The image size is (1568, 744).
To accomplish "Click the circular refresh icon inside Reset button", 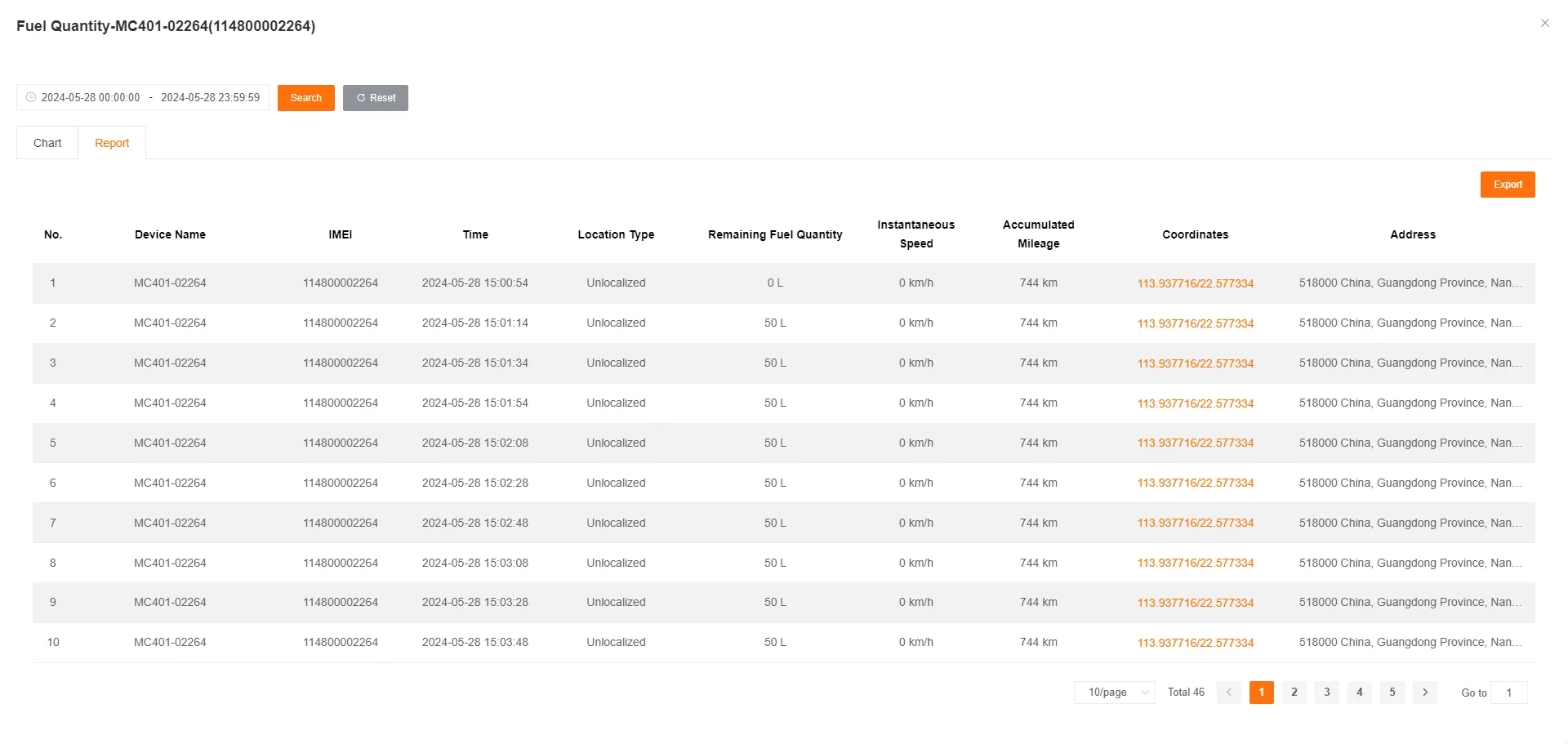I will coord(361,97).
